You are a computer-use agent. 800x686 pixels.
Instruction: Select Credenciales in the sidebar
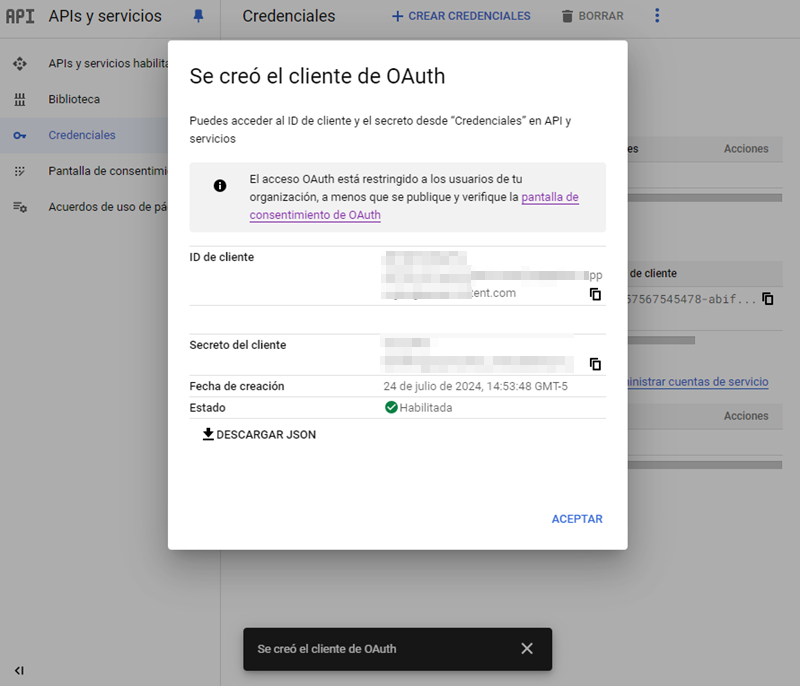pyautogui.click(x=82, y=135)
